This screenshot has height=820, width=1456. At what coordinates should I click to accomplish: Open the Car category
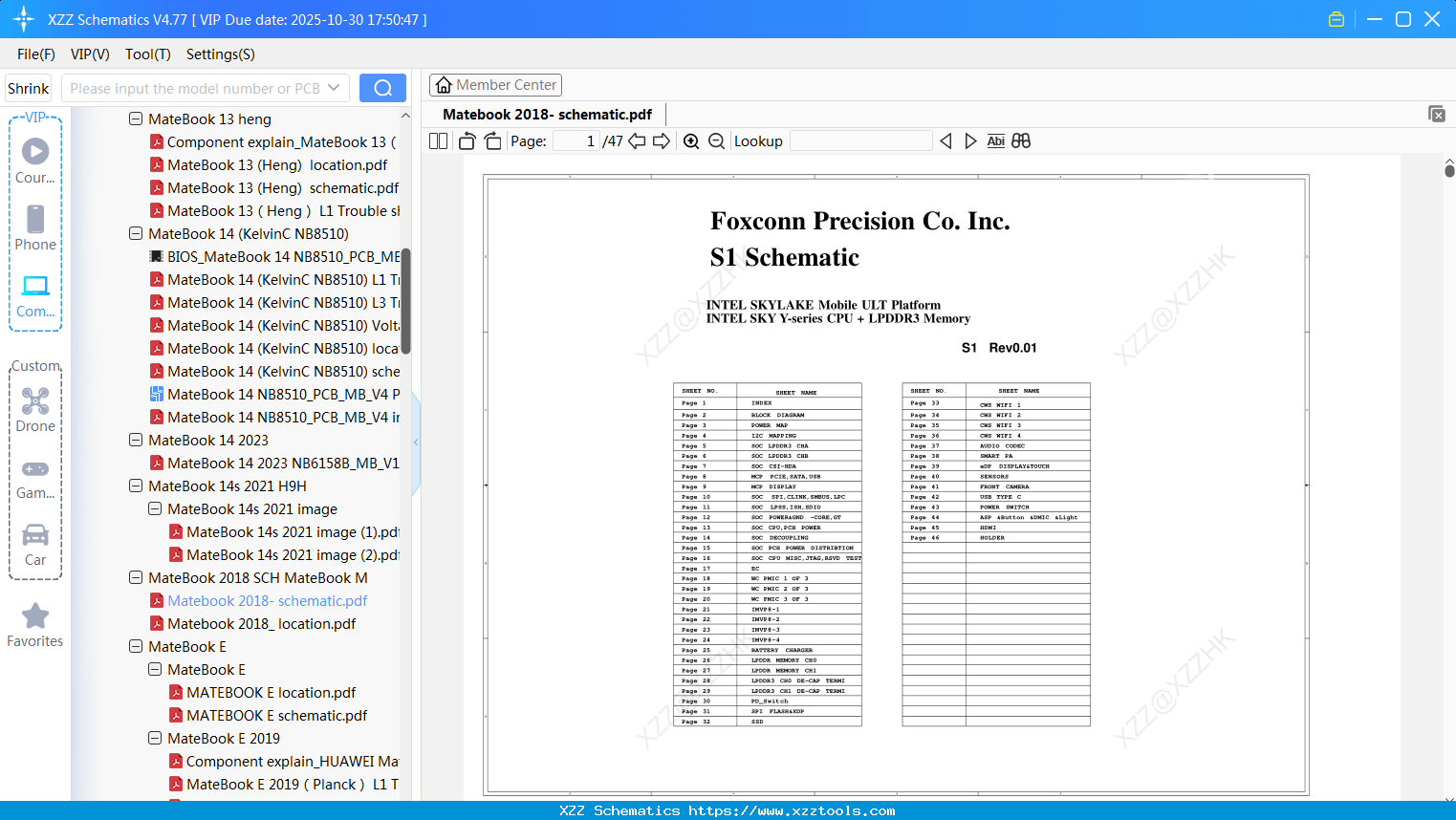pyautogui.click(x=35, y=545)
